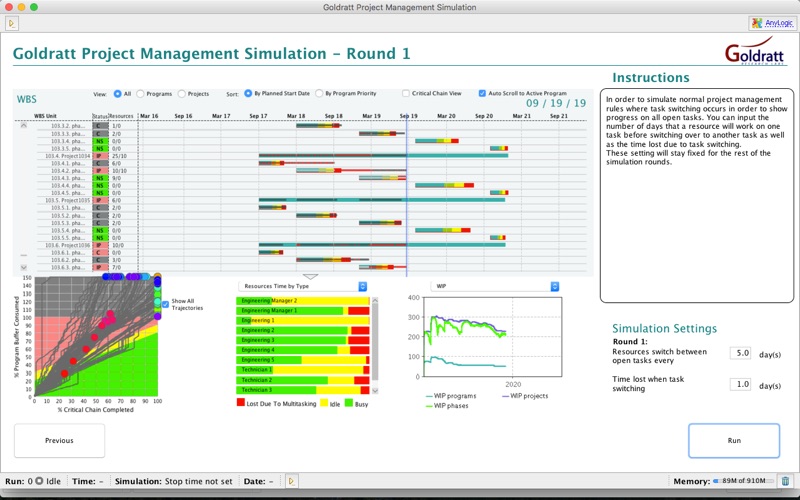Click the IP status badge of 103.4. Project1034
This screenshot has height=500, width=800.
[100, 156]
